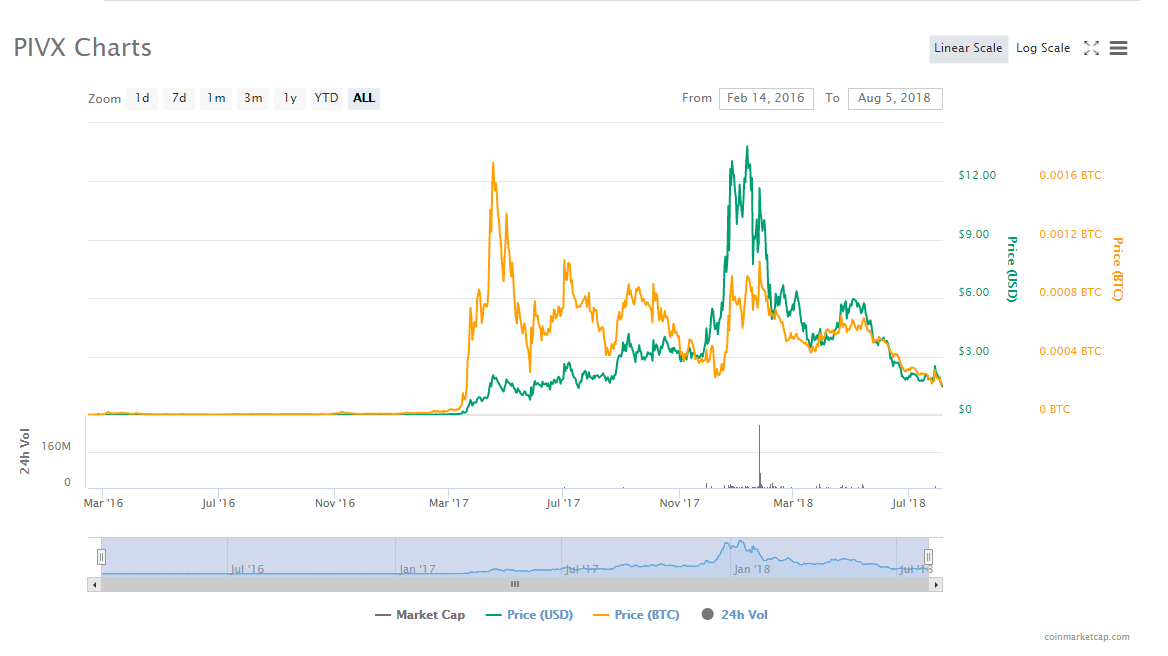
Task: Click the 0.0016 BTC axis label
Action: click(x=1070, y=176)
